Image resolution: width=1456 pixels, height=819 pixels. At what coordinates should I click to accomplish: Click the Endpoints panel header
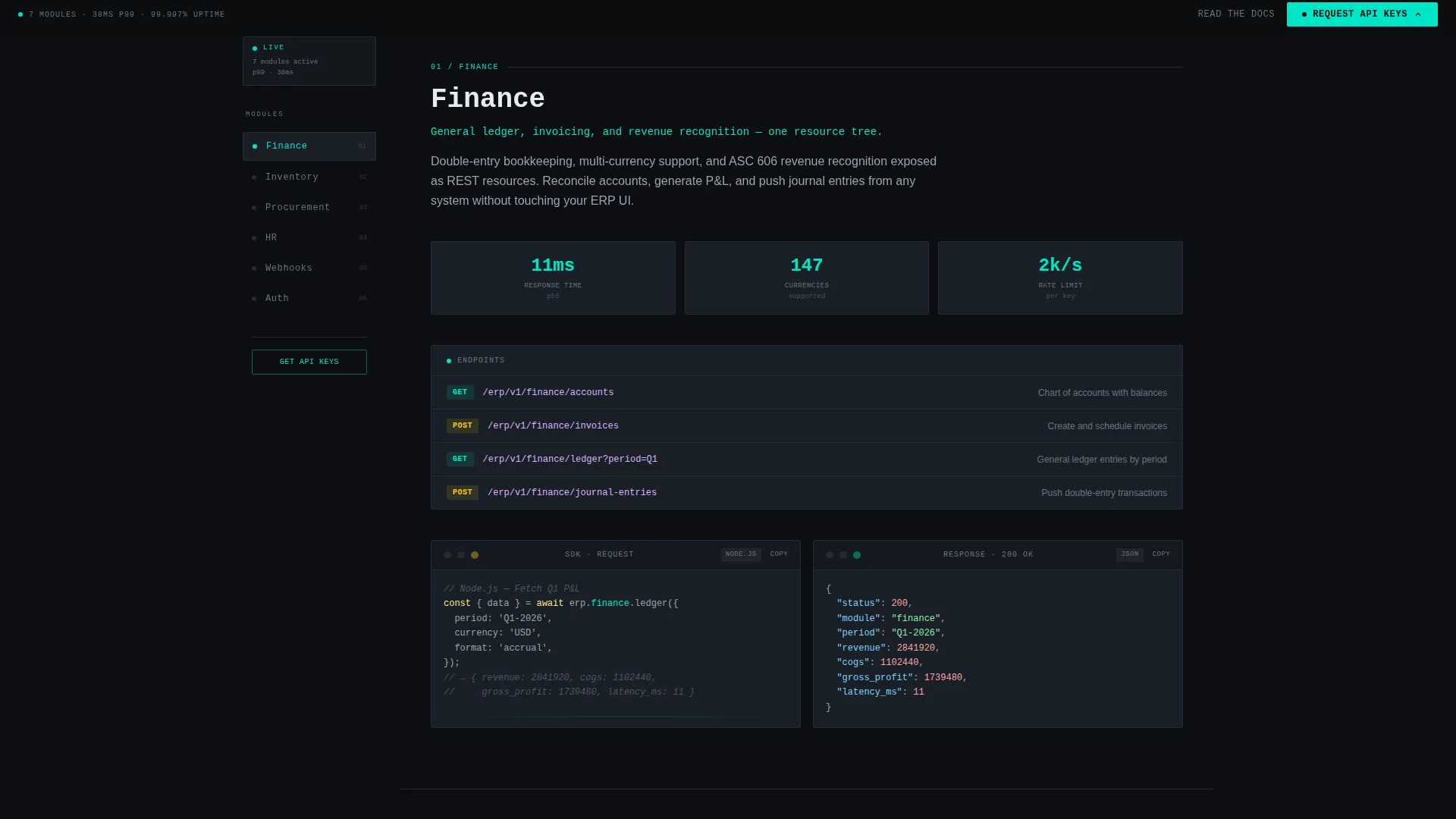806,361
